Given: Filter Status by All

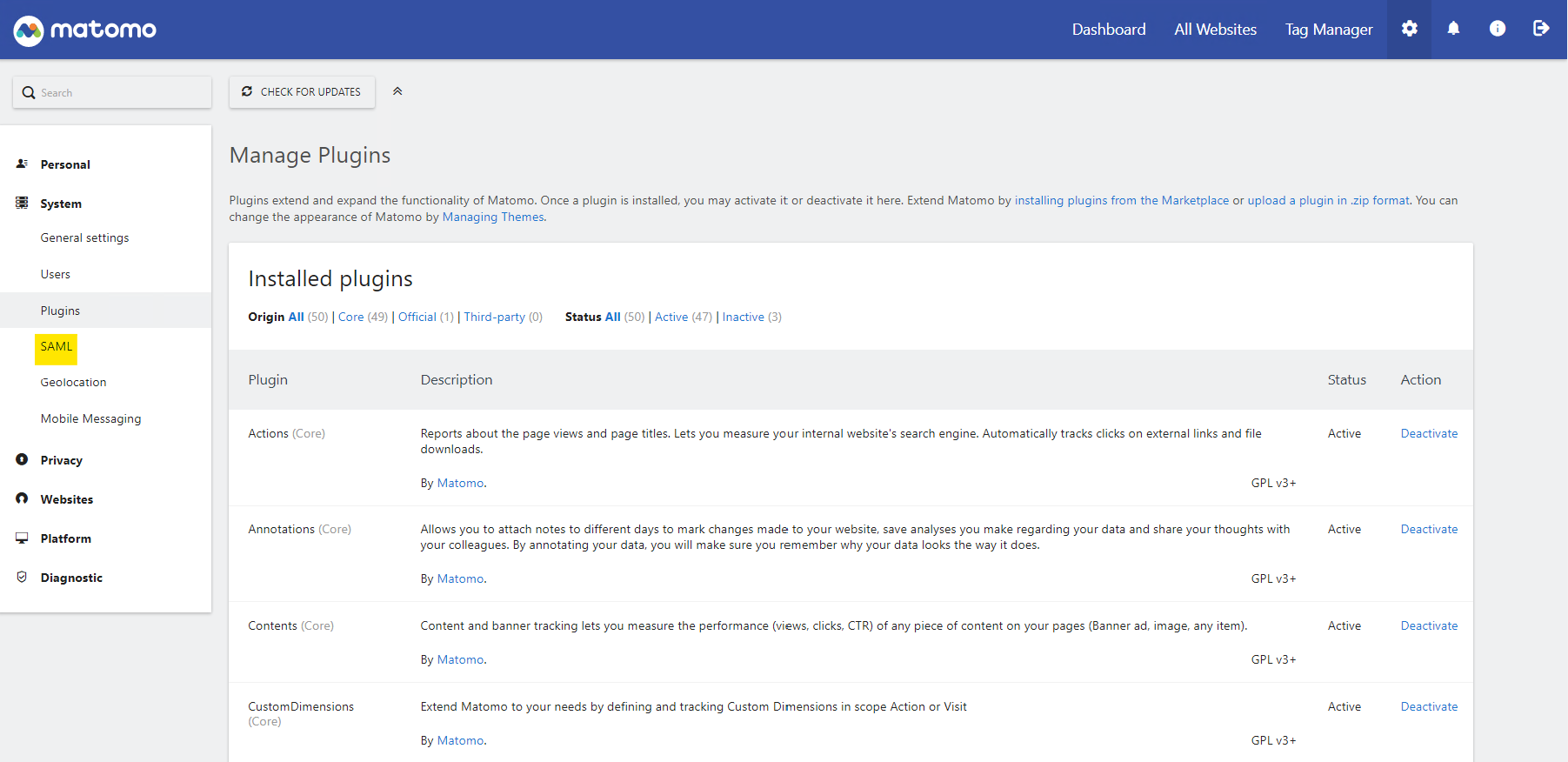Looking at the screenshot, I should tap(613, 317).
